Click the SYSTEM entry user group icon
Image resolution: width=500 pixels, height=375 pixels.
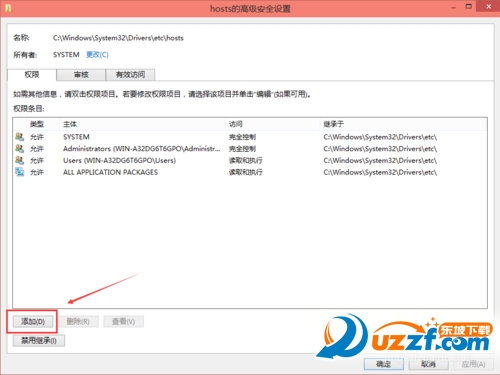(20, 137)
